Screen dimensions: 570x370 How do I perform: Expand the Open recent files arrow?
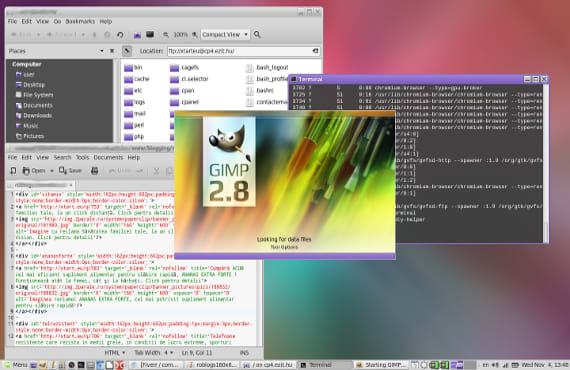click(52, 170)
